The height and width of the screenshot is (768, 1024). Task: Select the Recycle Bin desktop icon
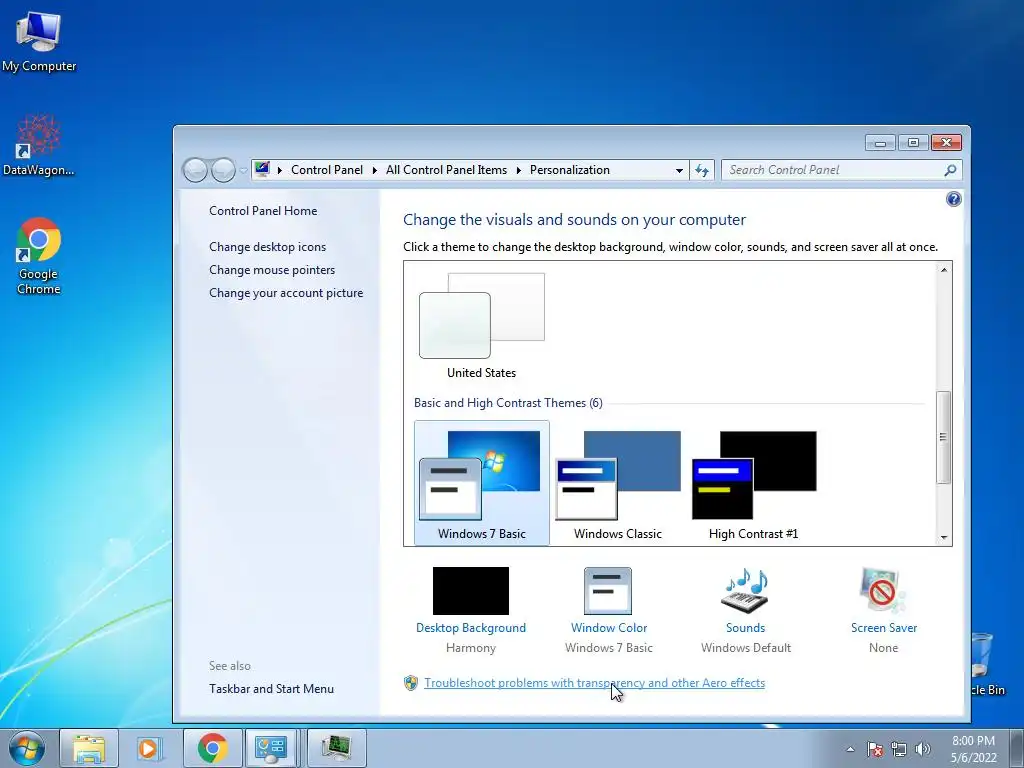(986, 664)
